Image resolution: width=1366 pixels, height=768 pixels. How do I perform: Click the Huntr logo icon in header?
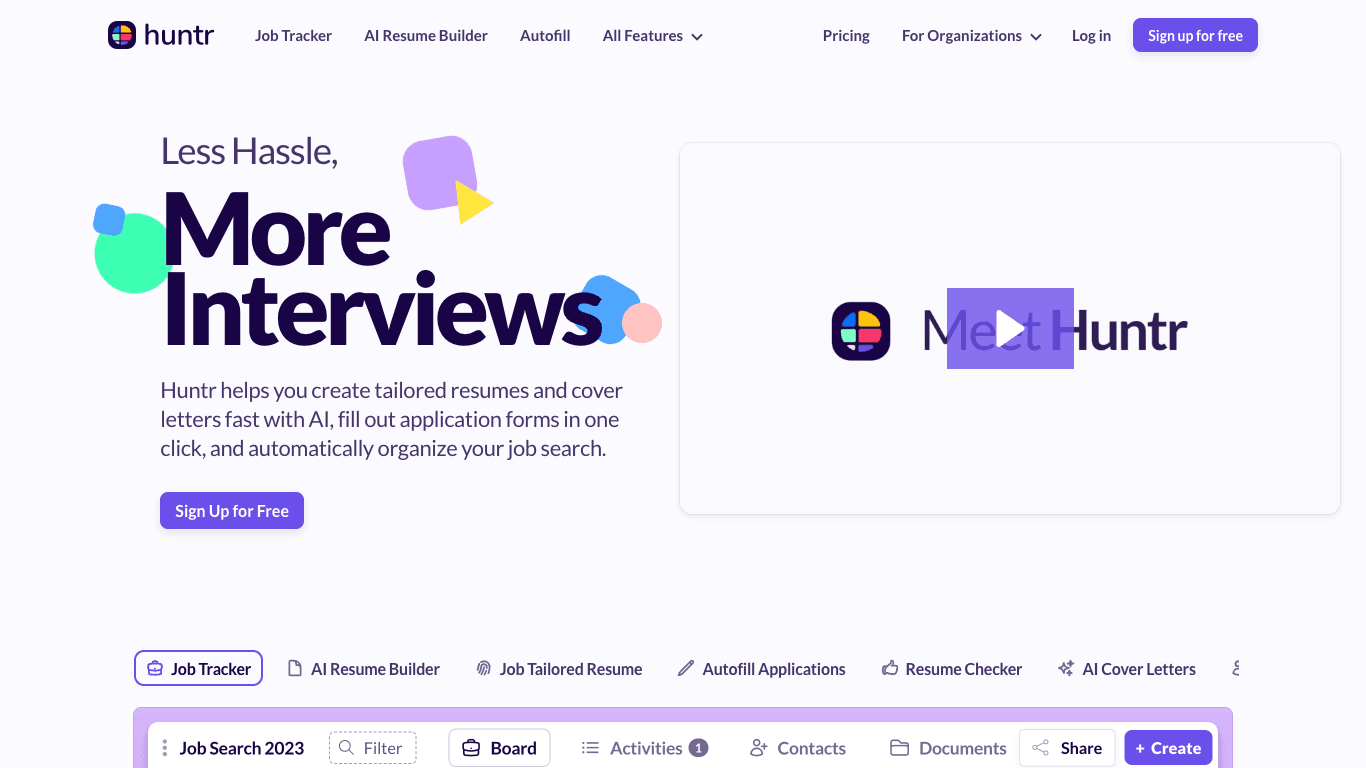click(121, 35)
